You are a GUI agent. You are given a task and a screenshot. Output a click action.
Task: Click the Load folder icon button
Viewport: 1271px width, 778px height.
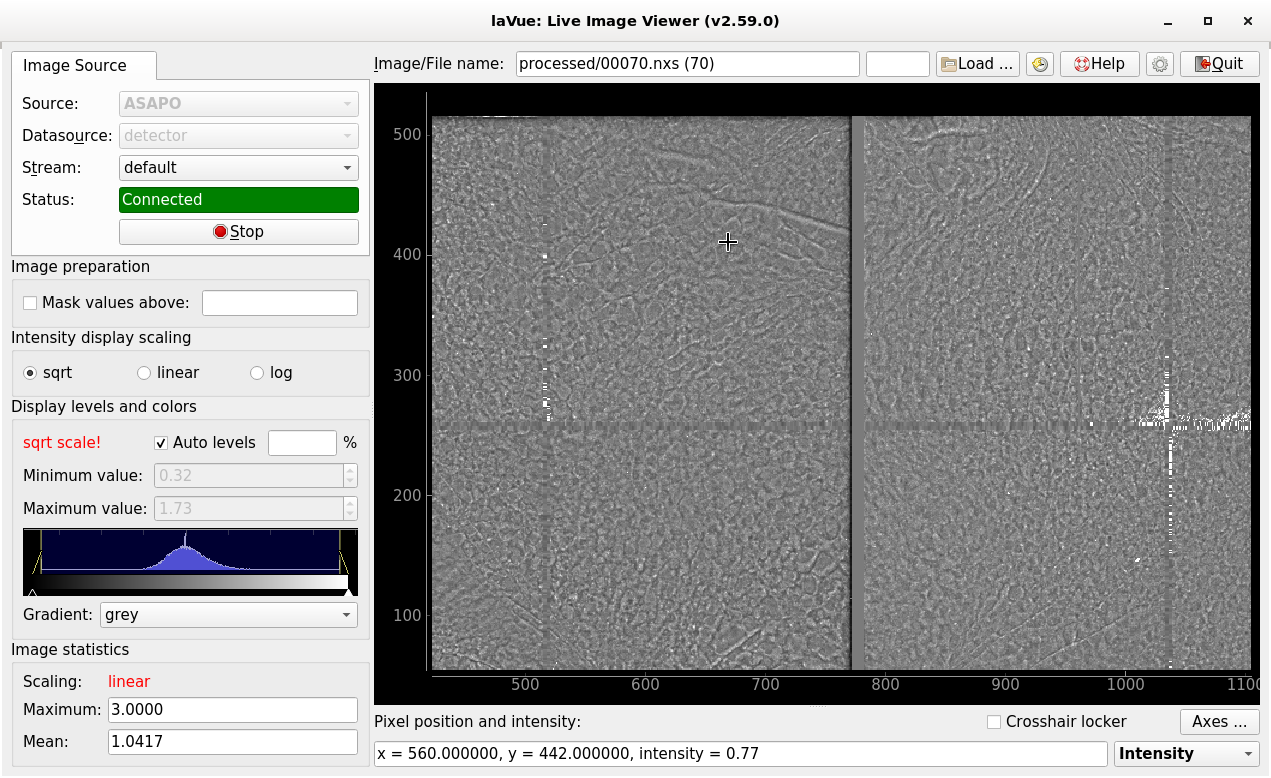coord(978,64)
